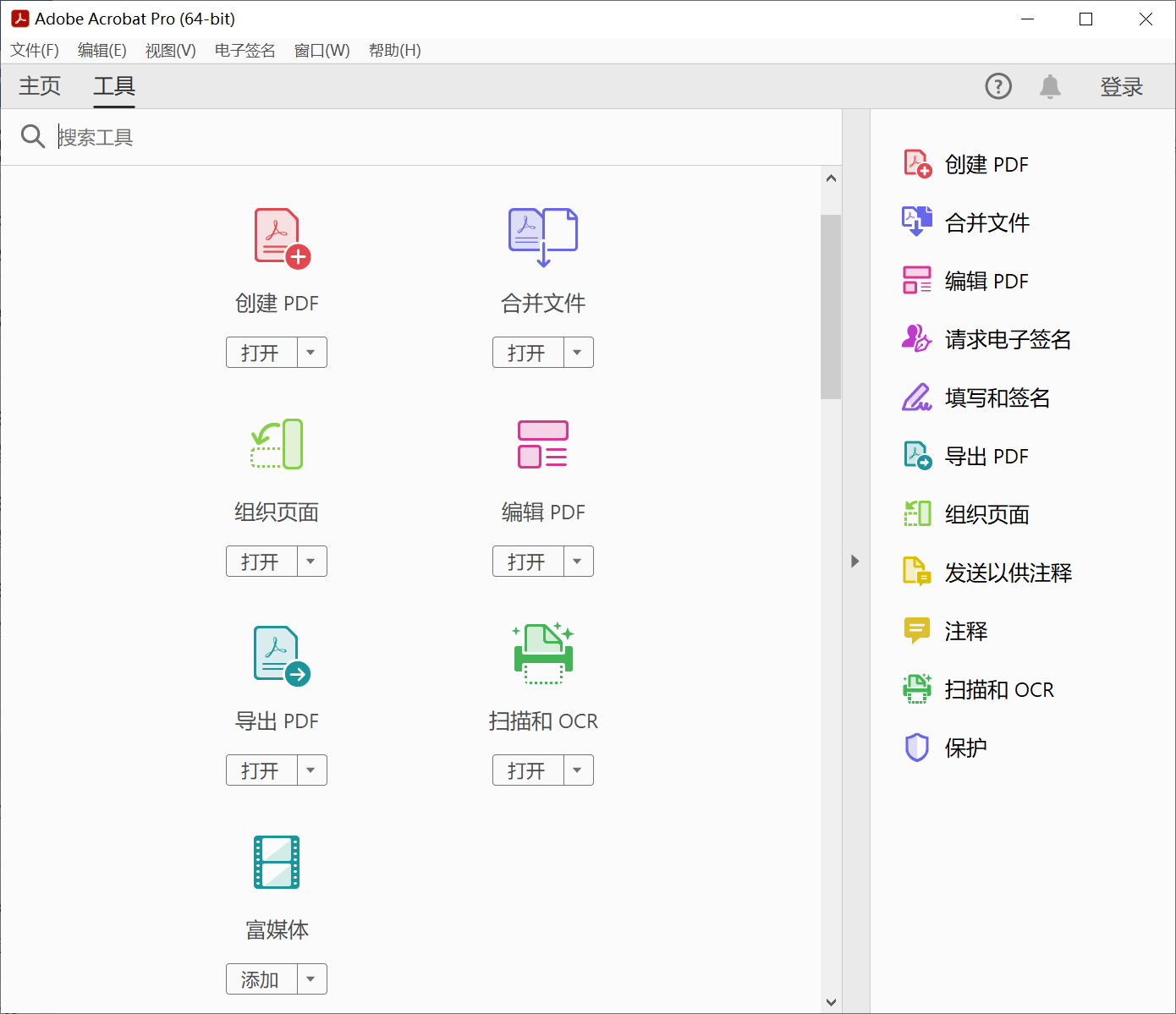Screen dimensions: 1176x1014
Task: Open the 帮助(H) menu
Action: 395,51
